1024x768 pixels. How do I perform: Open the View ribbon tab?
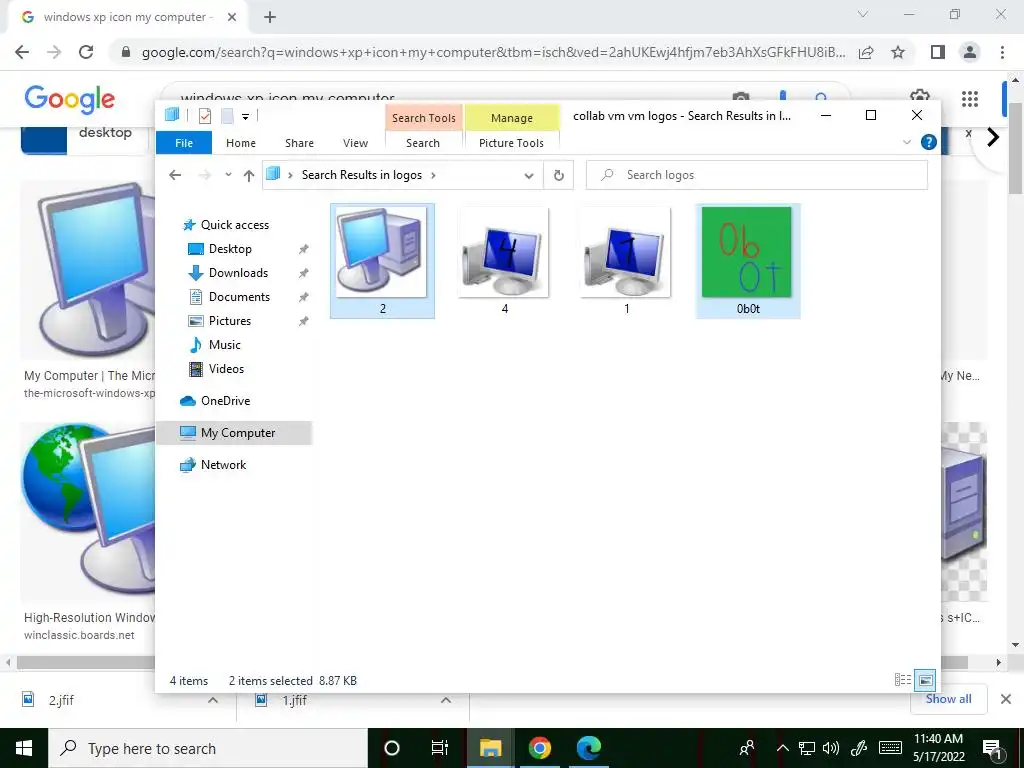pos(355,143)
